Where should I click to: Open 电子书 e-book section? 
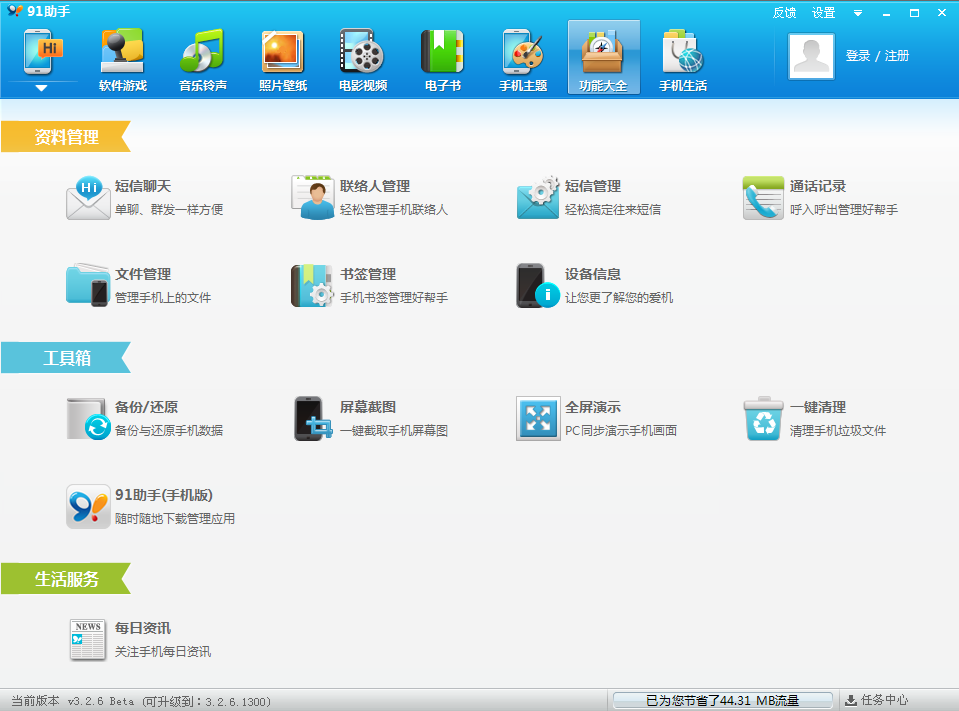point(443,60)
